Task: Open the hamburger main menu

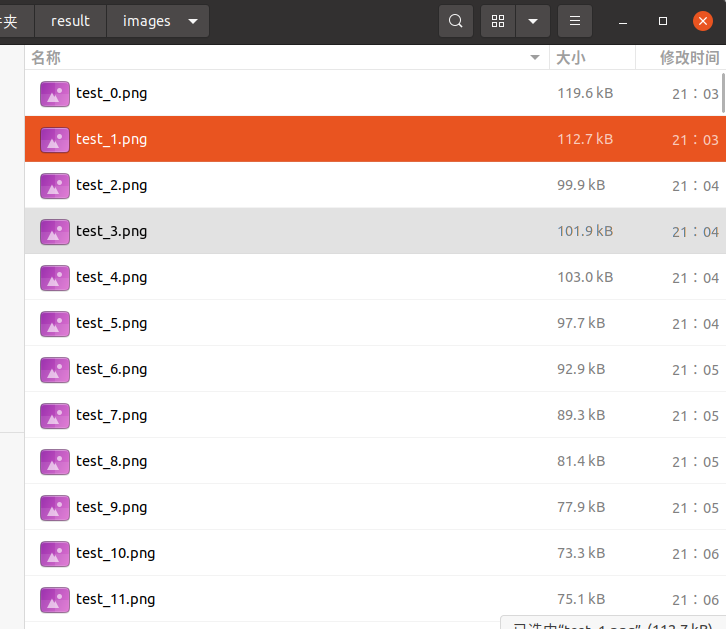Action: [x=575, y=21]
